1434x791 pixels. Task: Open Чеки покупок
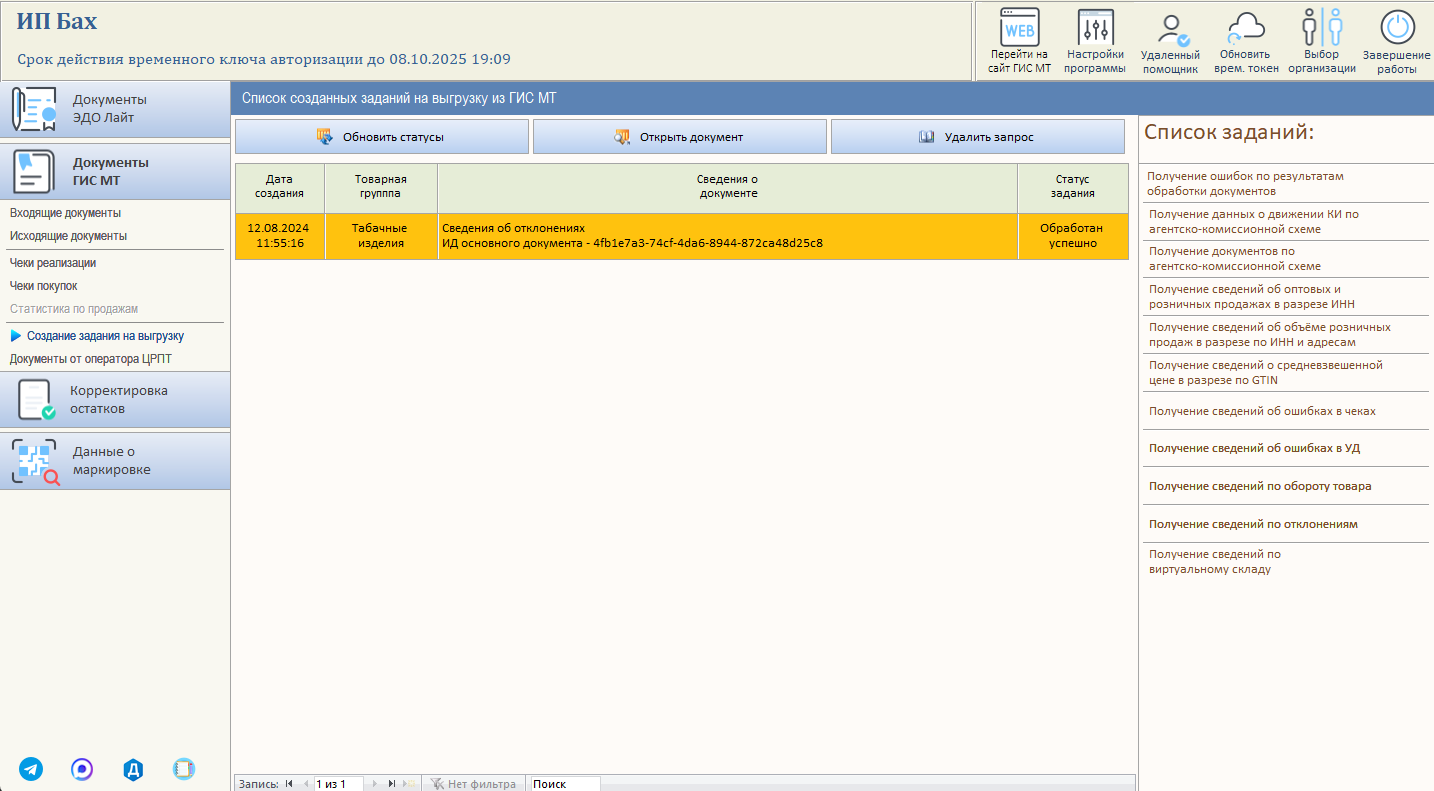pyautogui.click(x=43, y=286)
